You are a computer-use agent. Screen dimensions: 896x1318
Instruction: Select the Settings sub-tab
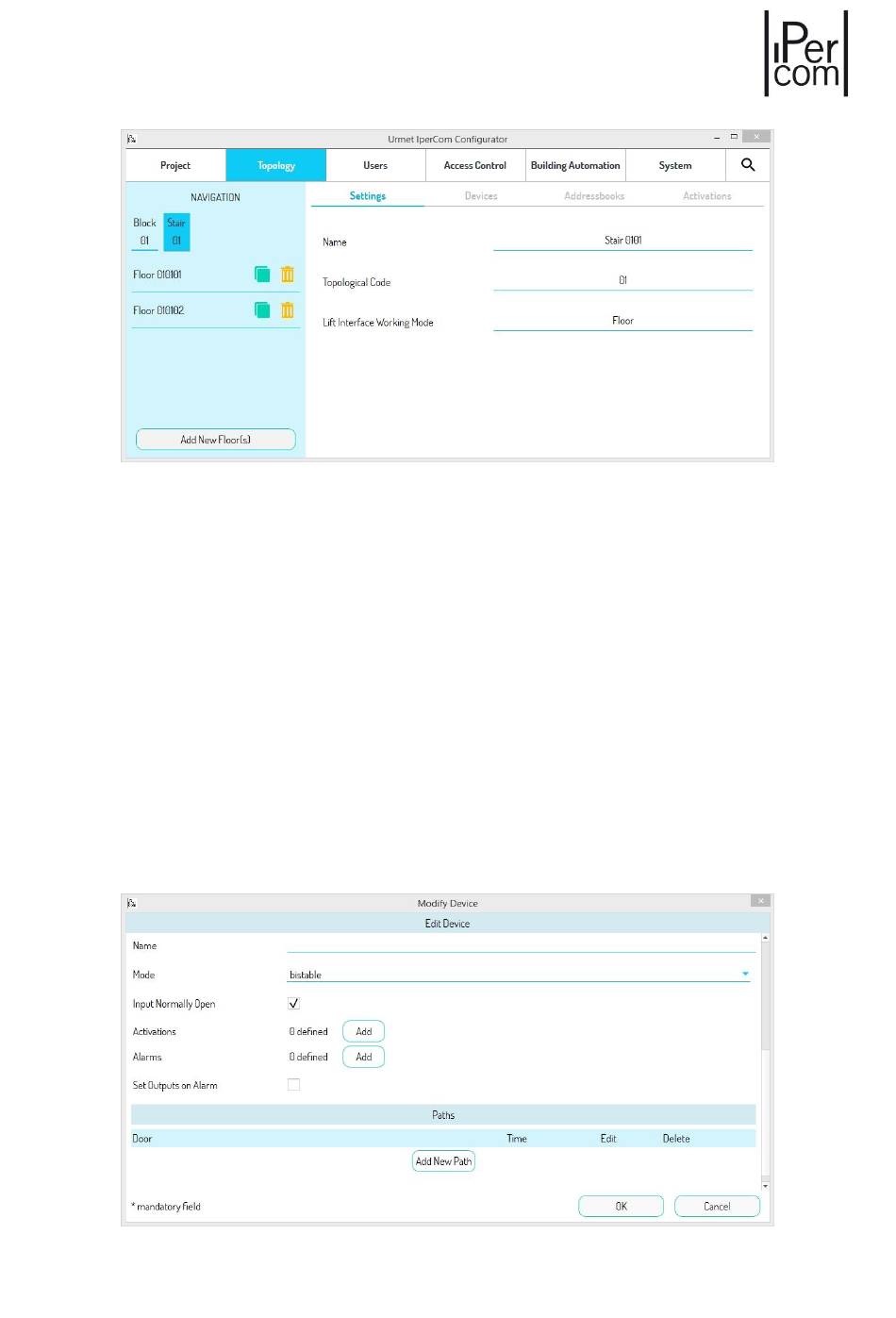pyautogui.click(x=368, y=196)
